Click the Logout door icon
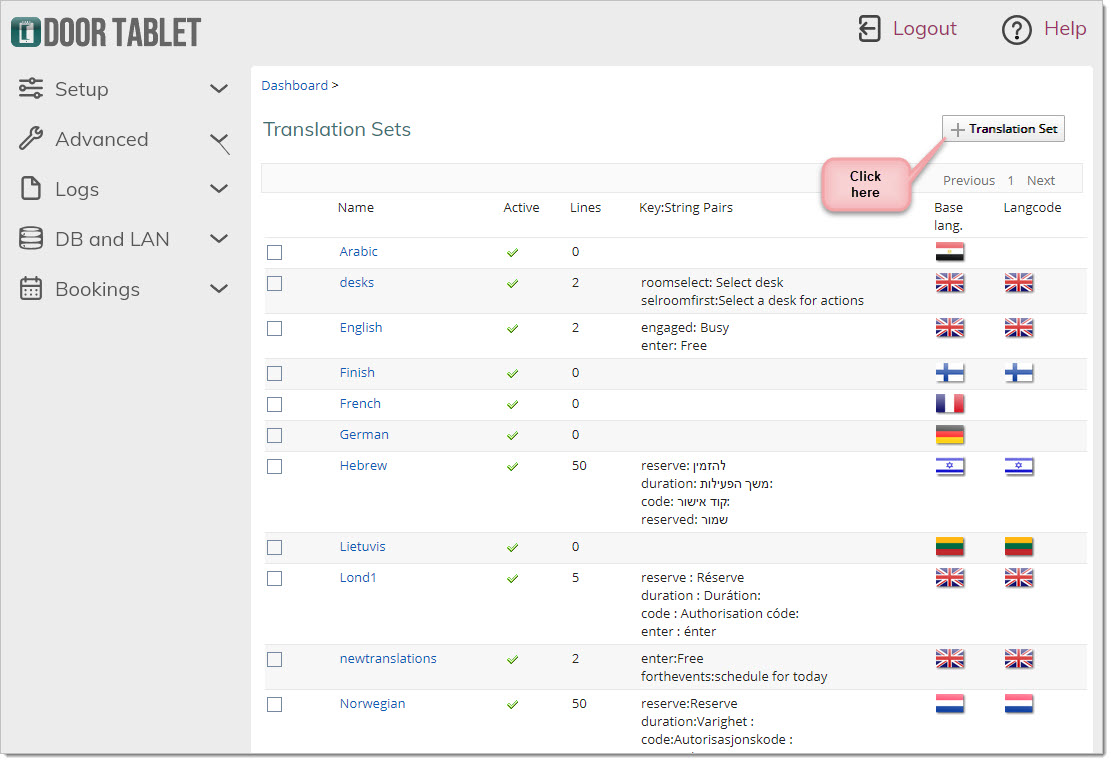 [x=869, y=29]
